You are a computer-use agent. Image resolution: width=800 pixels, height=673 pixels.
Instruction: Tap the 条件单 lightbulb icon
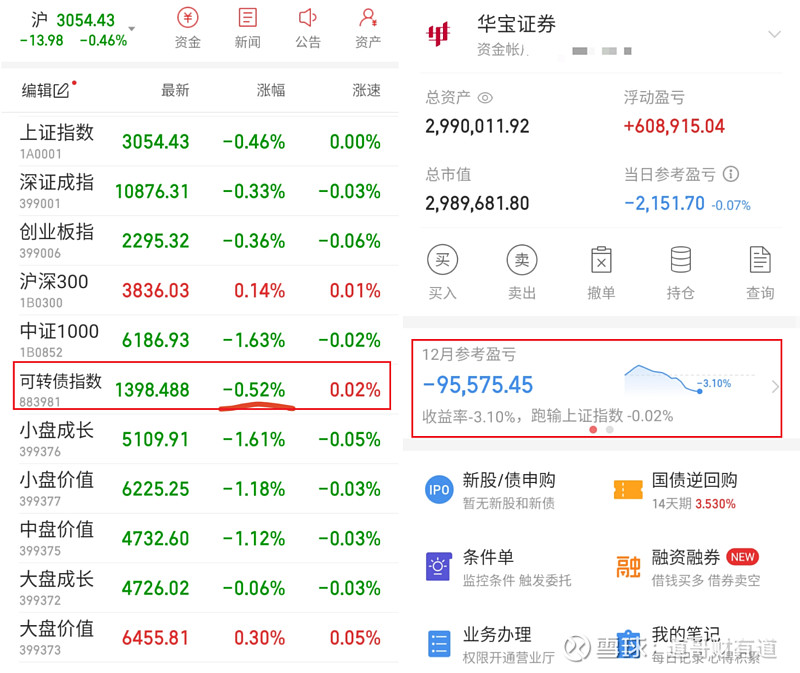(439, 567)
